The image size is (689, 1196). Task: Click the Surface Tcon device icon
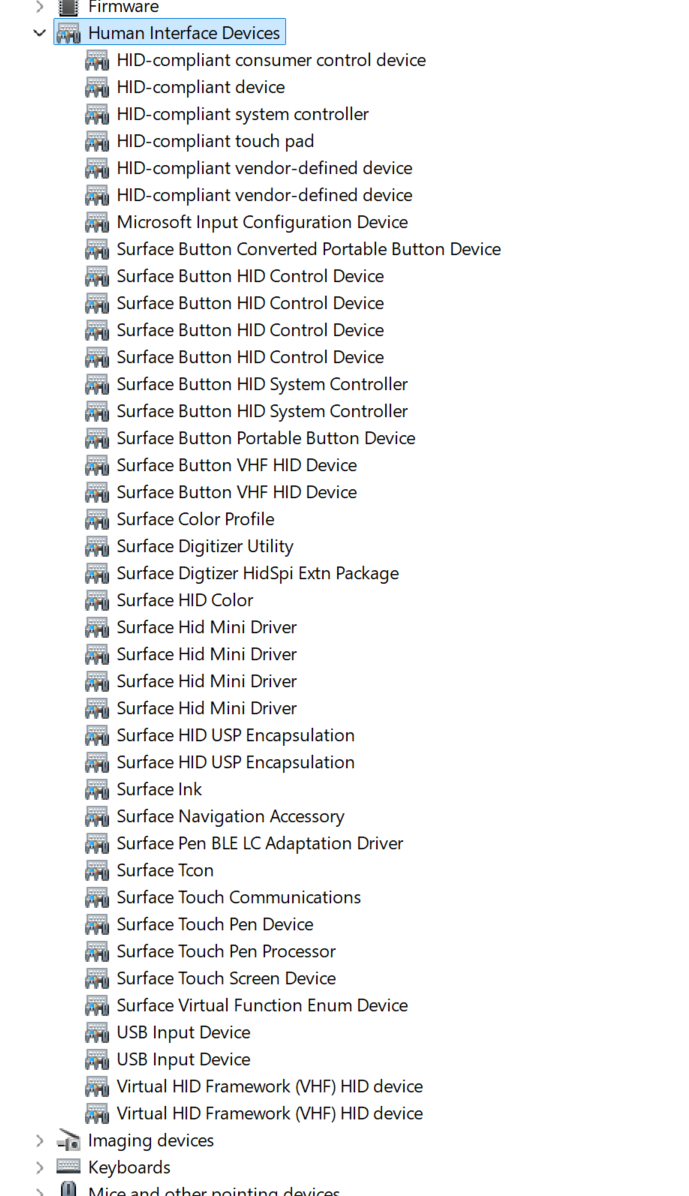click(x=97, y=870)
